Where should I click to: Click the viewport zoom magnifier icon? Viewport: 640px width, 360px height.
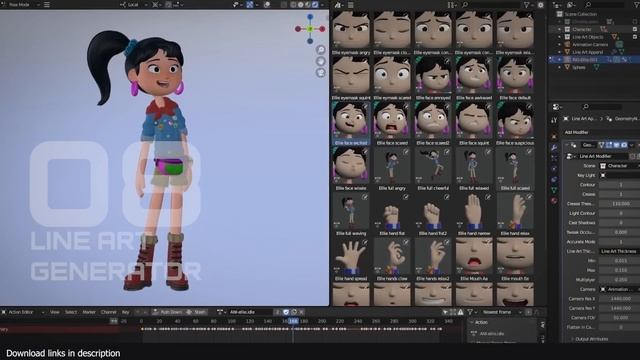pos(321,50)
